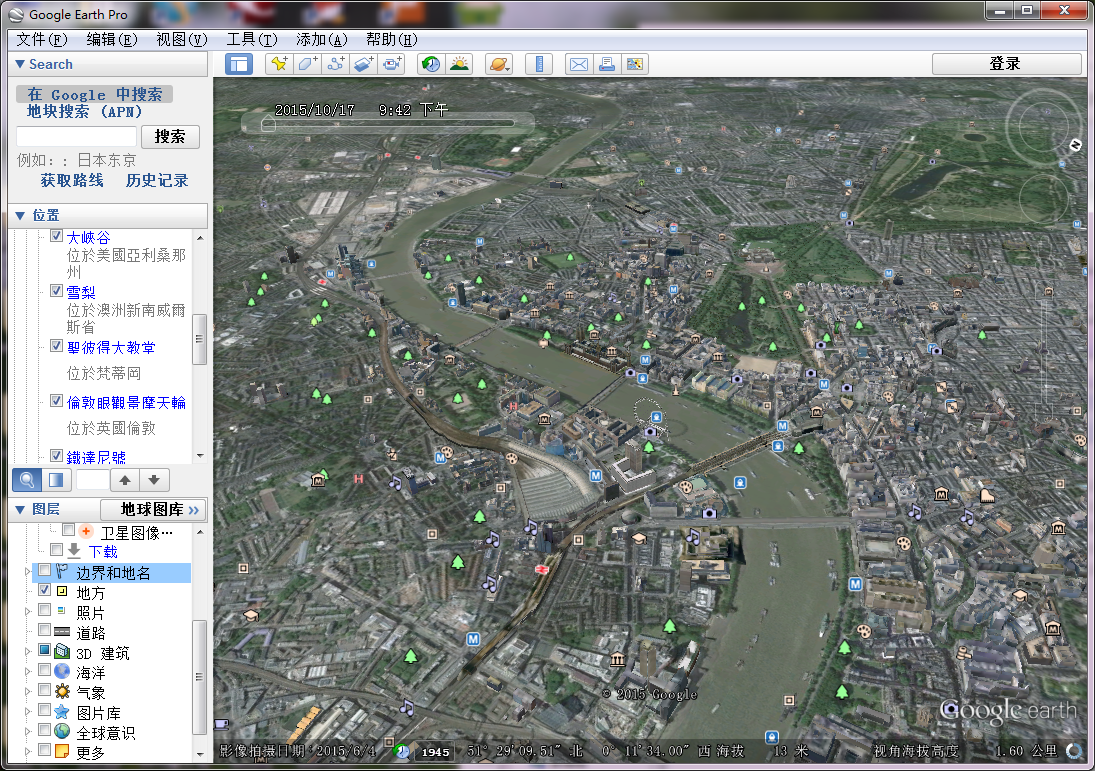Expand the 更多 tree node
The image size is (1095, 771).
click(x=28, y=752)
